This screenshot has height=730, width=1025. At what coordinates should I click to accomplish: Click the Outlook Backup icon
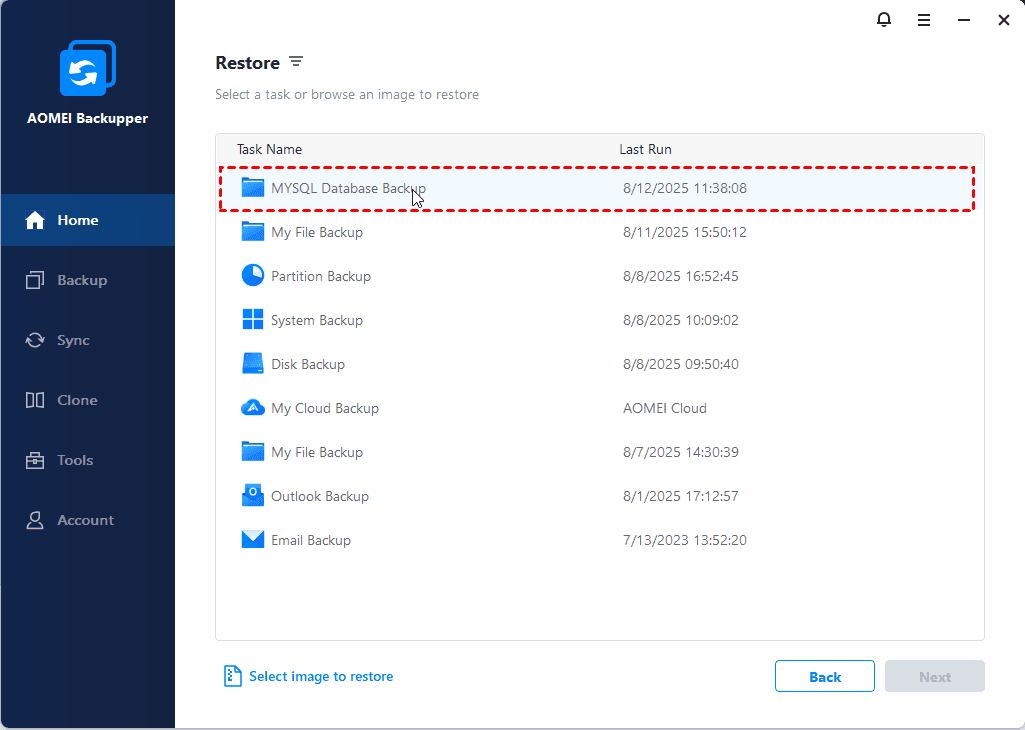253,496
